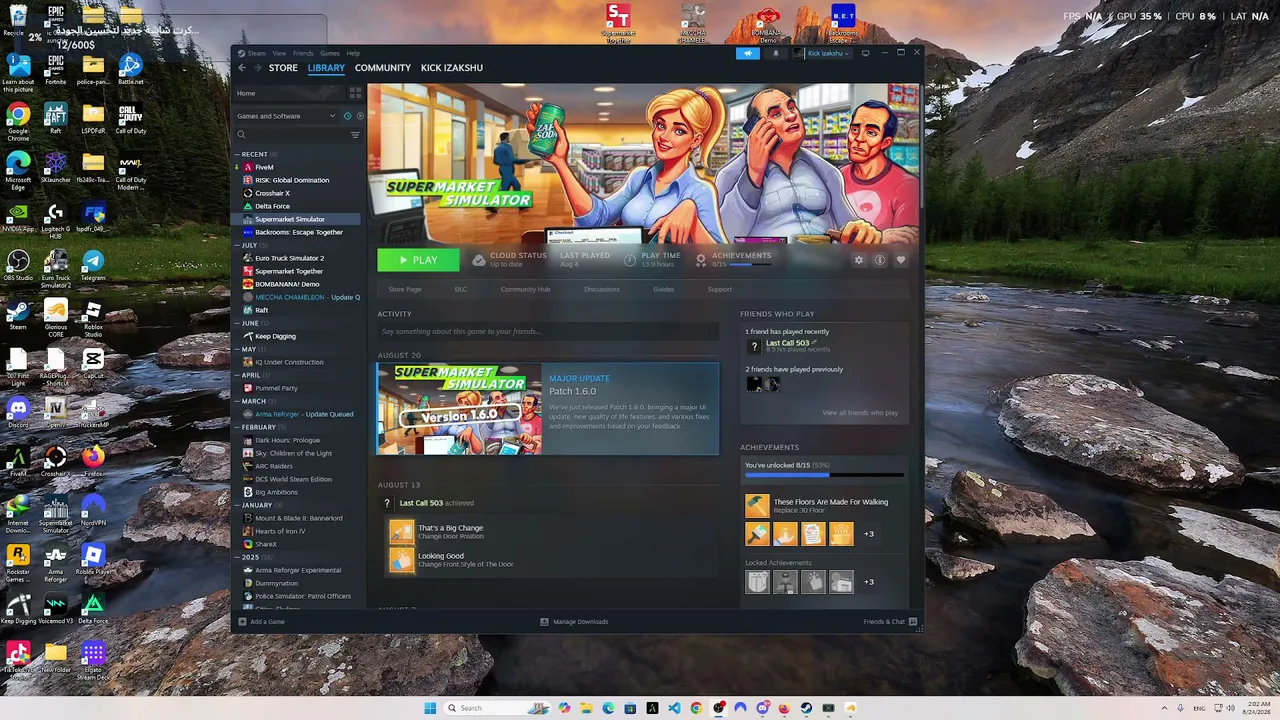This screenshot has width=1280, height=720.
Task: Click the green PLAY button
Action: point(418,260)
